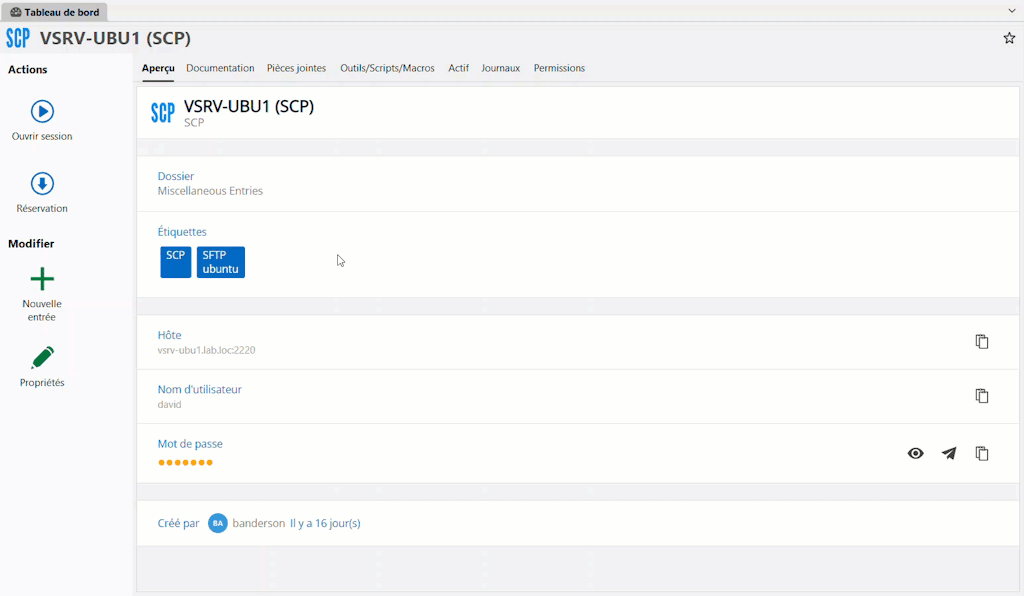
Task: Edit Propriétés via the pencil icon
Action: point(41,356)
